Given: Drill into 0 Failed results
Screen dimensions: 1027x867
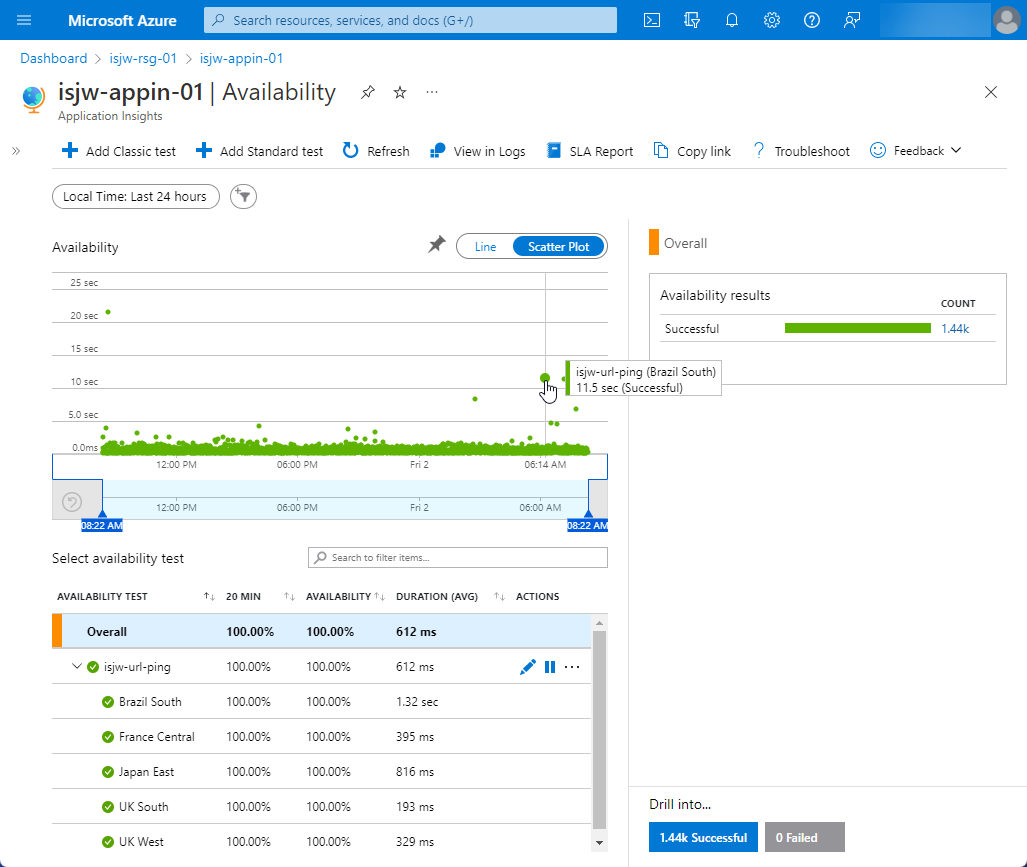Looking at the screenshot, I should (805, 838).
